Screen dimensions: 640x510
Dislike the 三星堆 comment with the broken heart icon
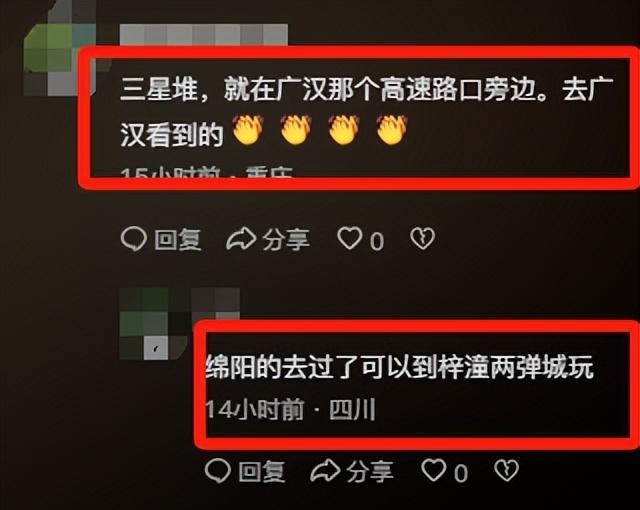(422, 239)
